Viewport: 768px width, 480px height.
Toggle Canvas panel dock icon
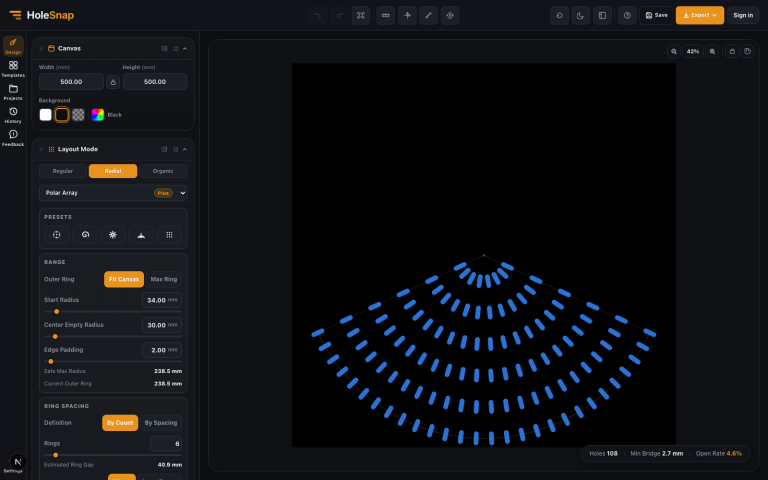pyautogui.click(x=164, y=48)
